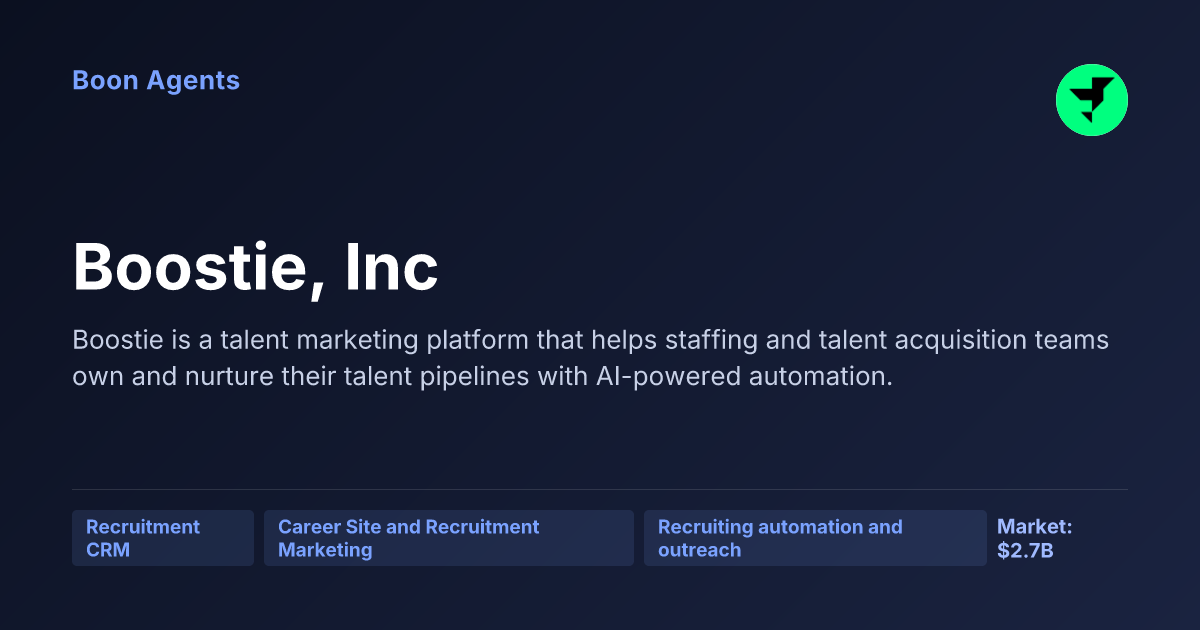This screenshot has height=630, width=1200.
Task: Select the Recruitment CRM tag
Action: 163,538
